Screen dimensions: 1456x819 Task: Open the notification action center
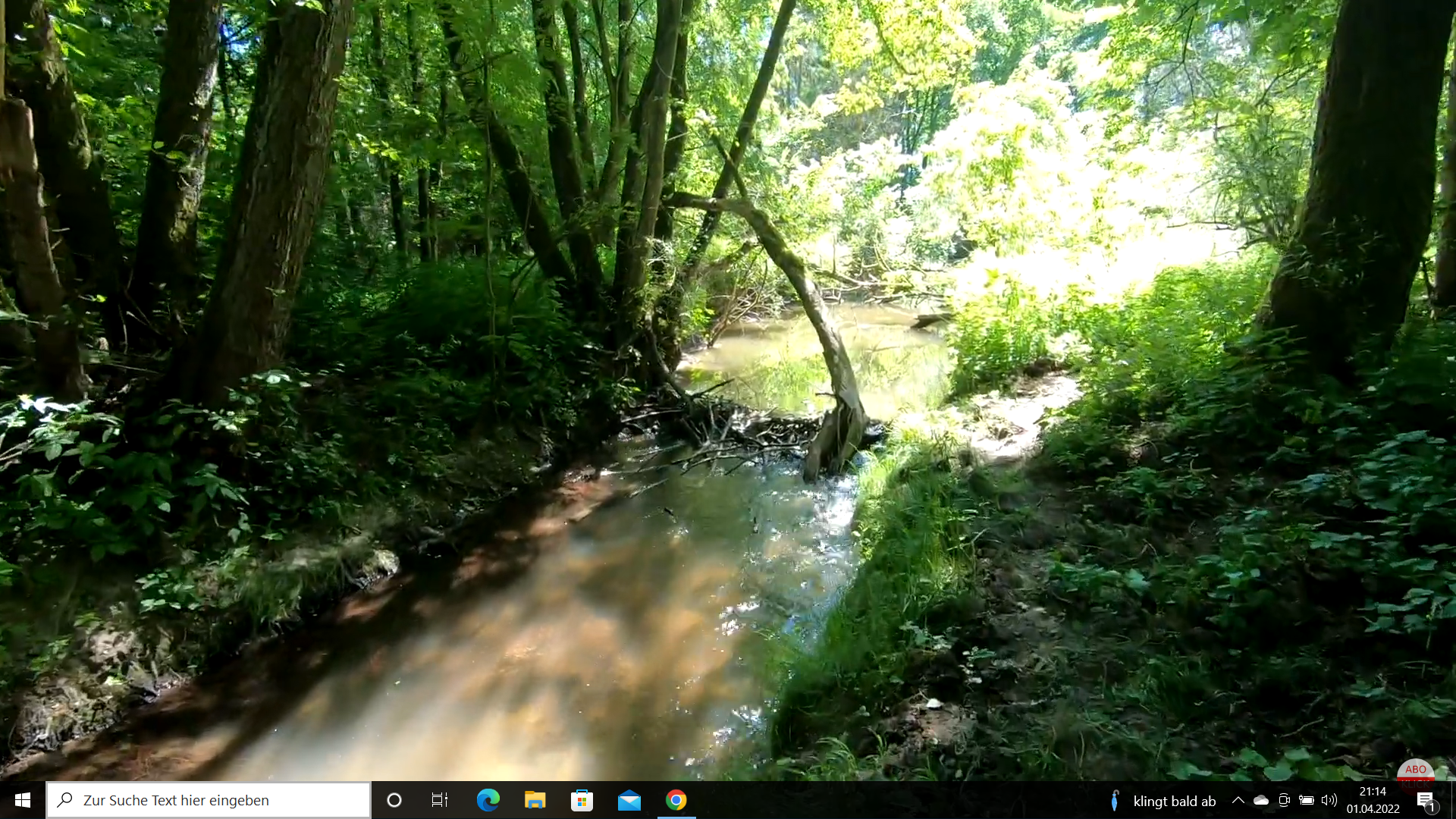[x=1425, y=800]
